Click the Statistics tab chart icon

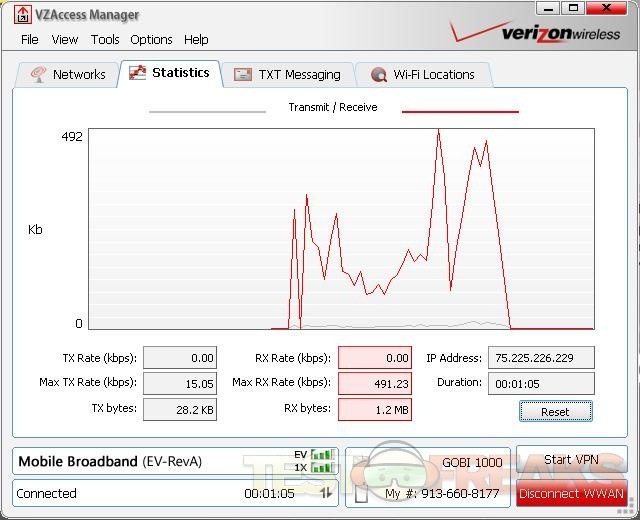[138, 73]
